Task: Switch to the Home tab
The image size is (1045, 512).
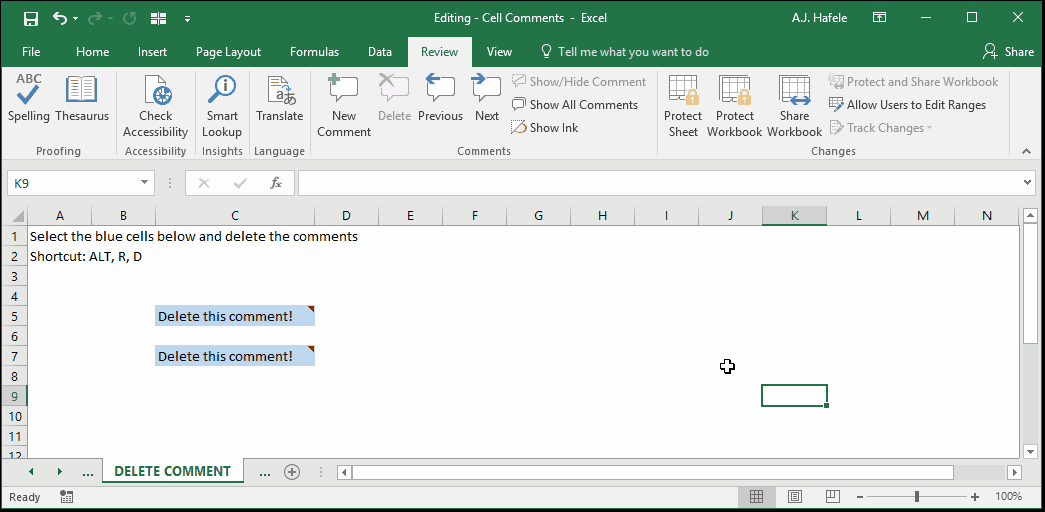Action: tap(93, 51)
